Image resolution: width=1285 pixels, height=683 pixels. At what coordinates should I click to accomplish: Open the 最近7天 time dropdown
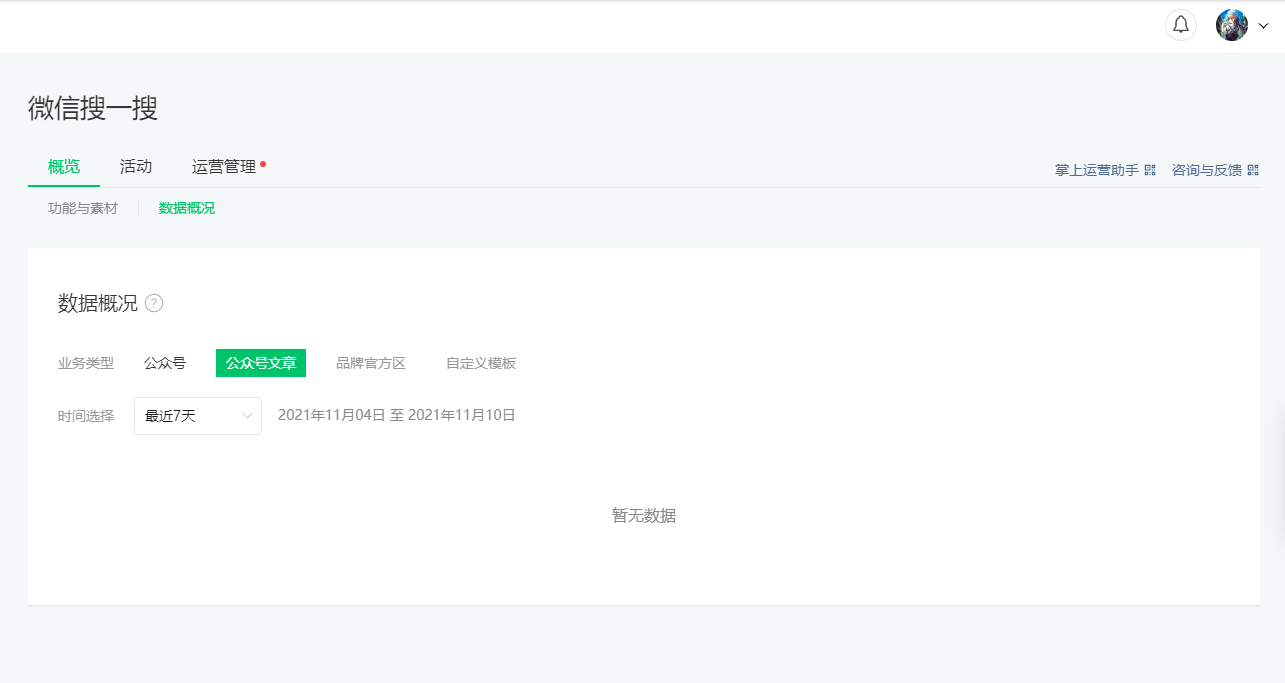pos(198,416)
